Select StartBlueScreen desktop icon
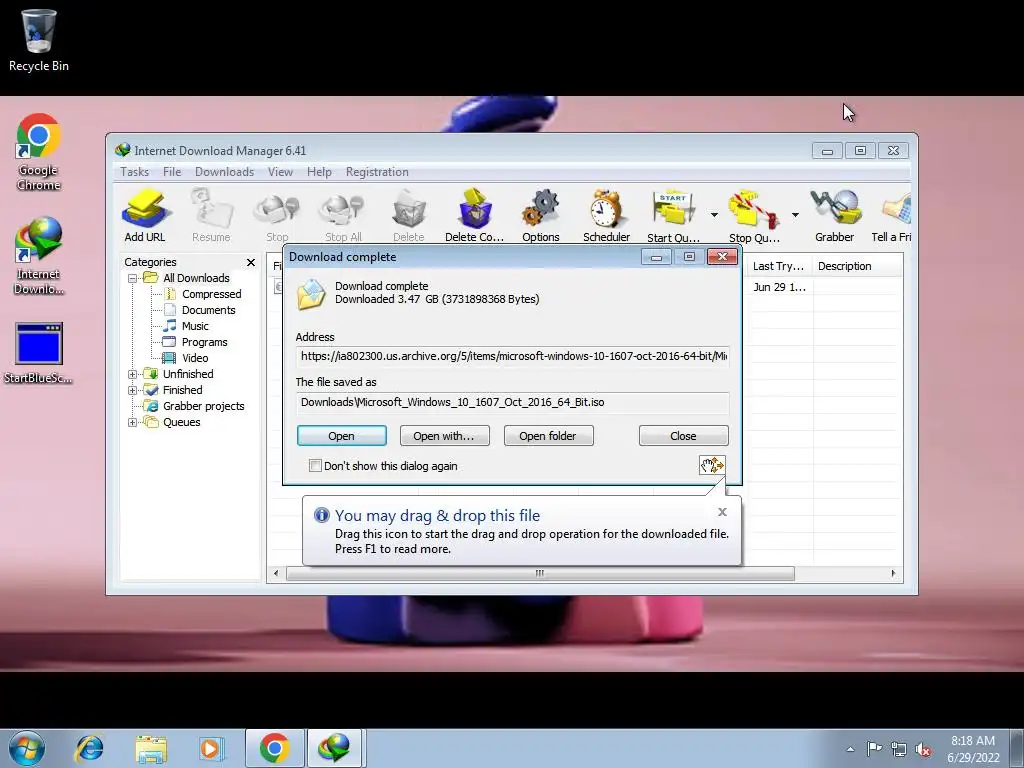The width and height of the screenshot is (1024, 768). (x=39, y=353)
